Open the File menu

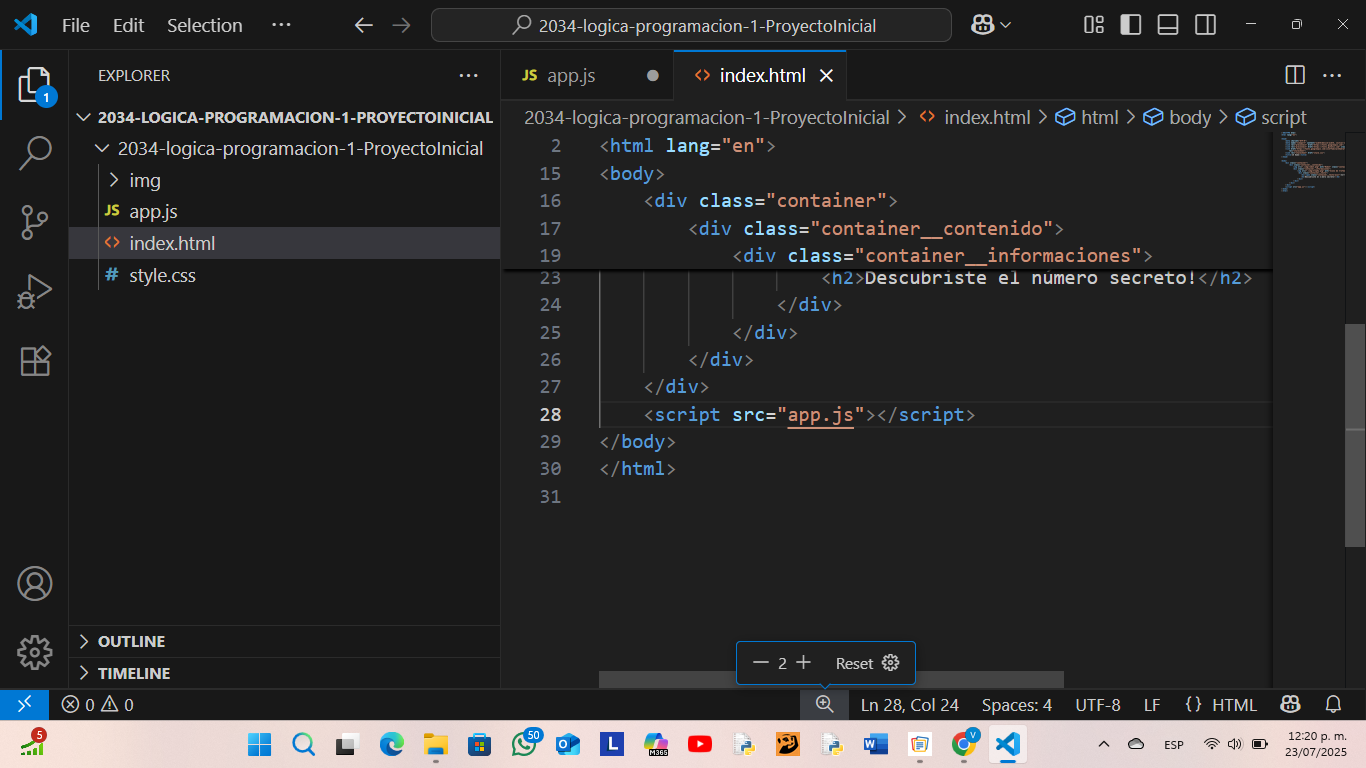click(75, 25)
